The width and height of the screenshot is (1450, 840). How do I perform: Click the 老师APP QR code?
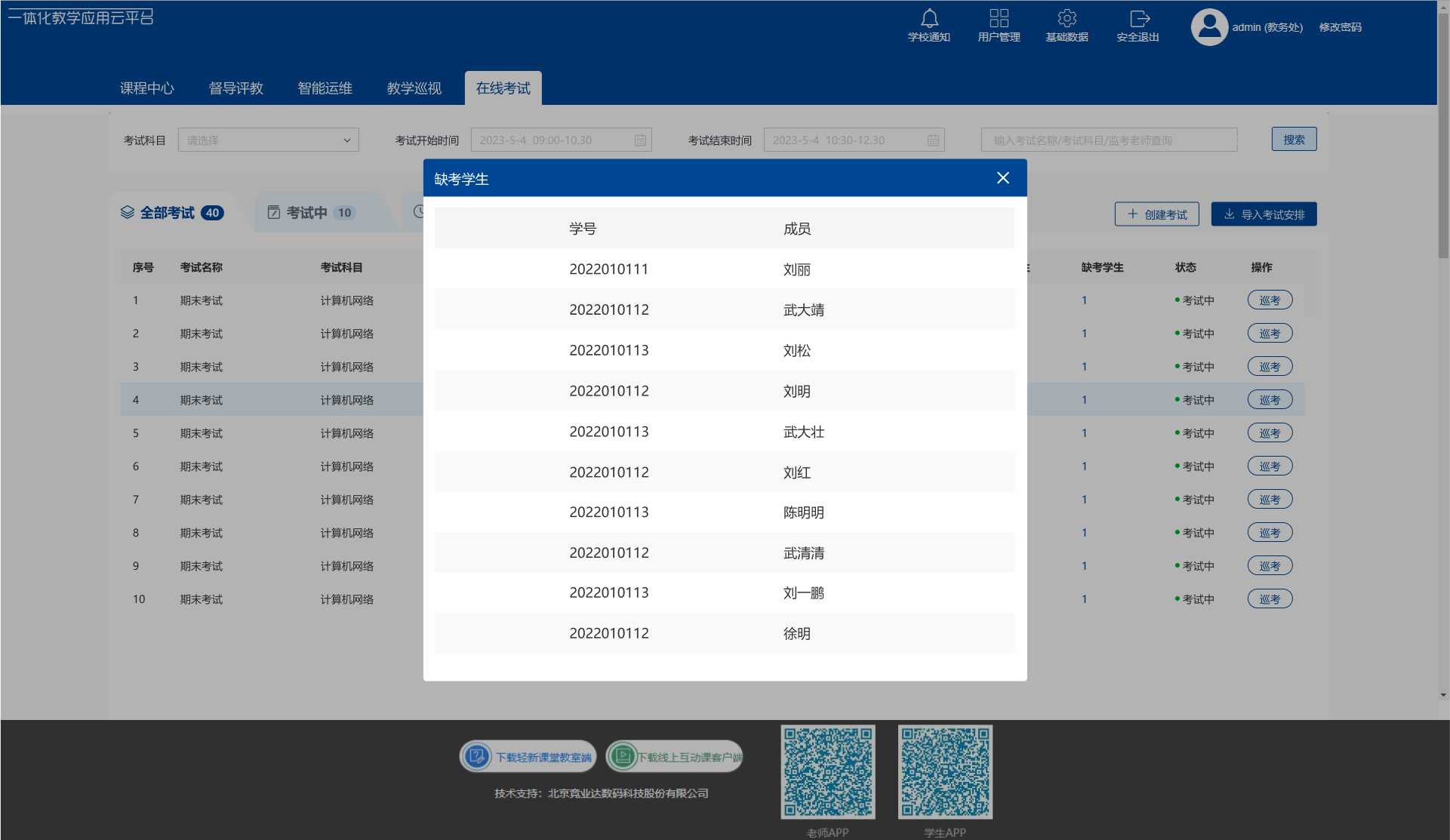tap(827, 772)
